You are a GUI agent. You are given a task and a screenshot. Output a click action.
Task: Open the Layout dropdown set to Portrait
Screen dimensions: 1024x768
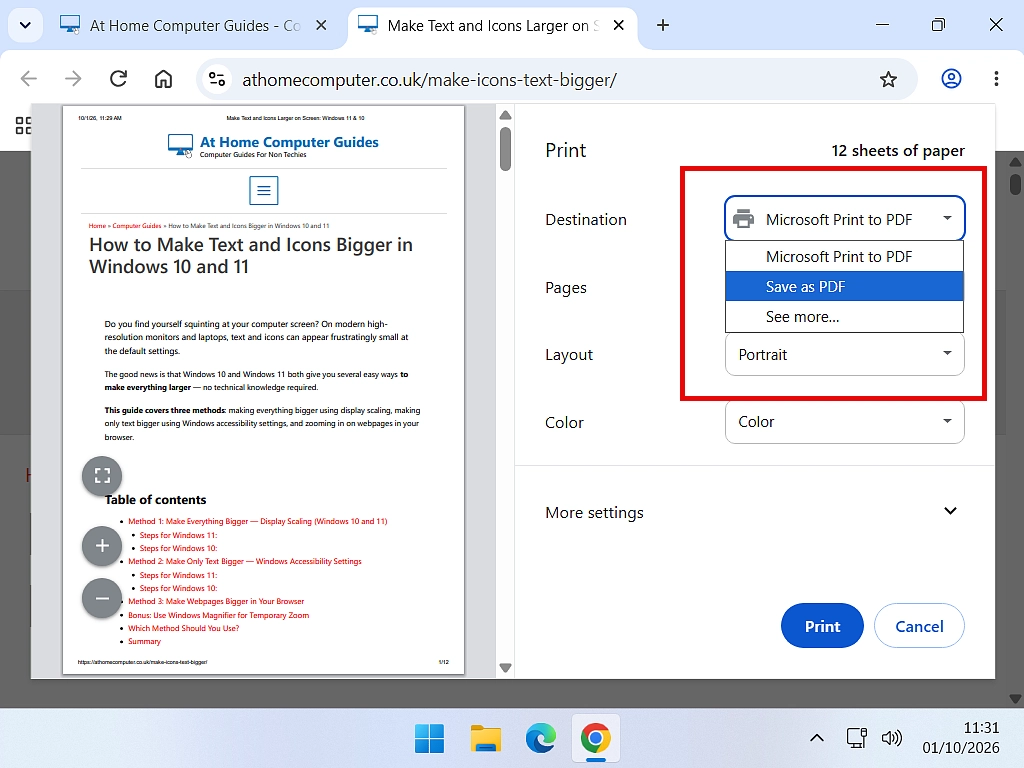tap(844, 355)
